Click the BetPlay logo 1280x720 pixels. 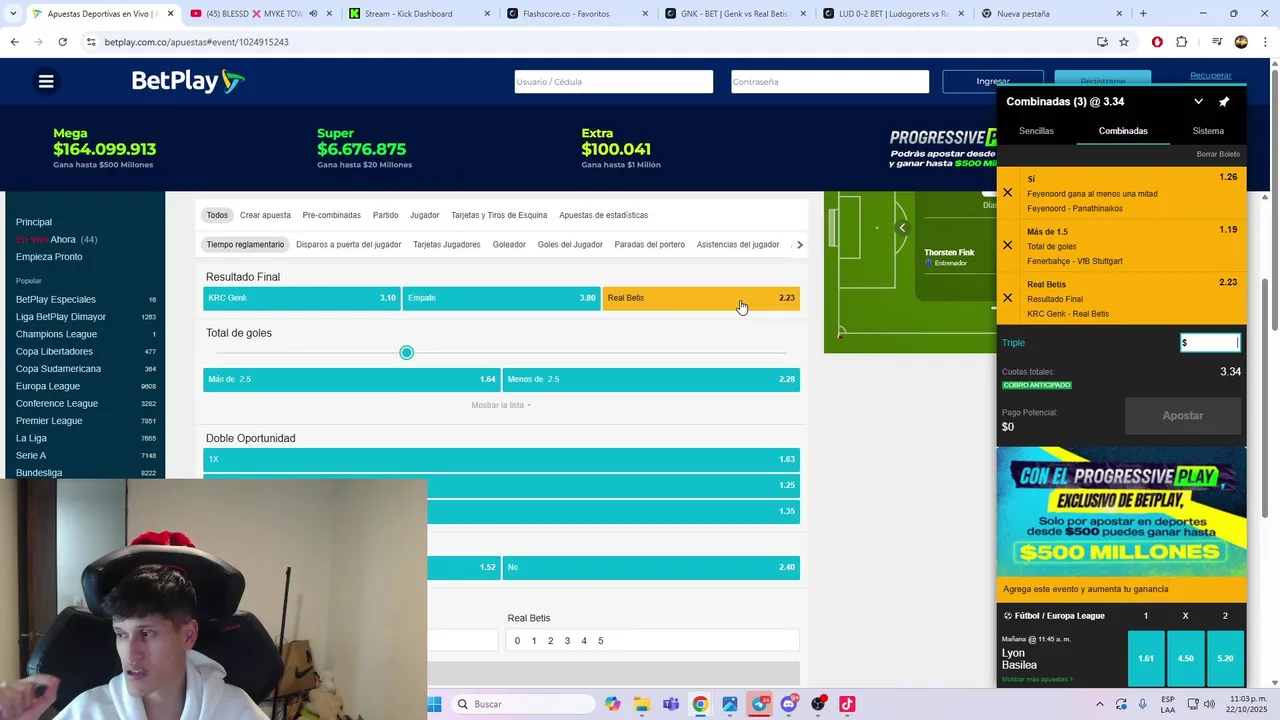[188, 81]
